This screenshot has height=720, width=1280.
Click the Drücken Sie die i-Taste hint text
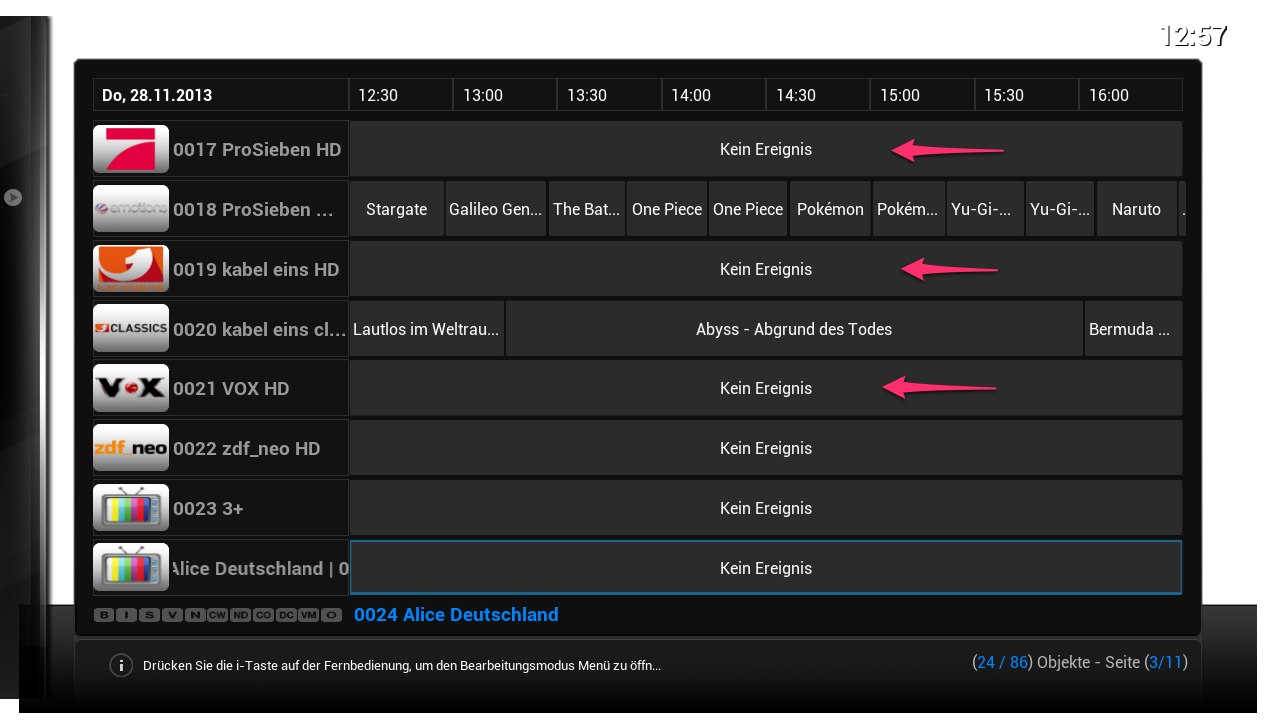point(402,665)
